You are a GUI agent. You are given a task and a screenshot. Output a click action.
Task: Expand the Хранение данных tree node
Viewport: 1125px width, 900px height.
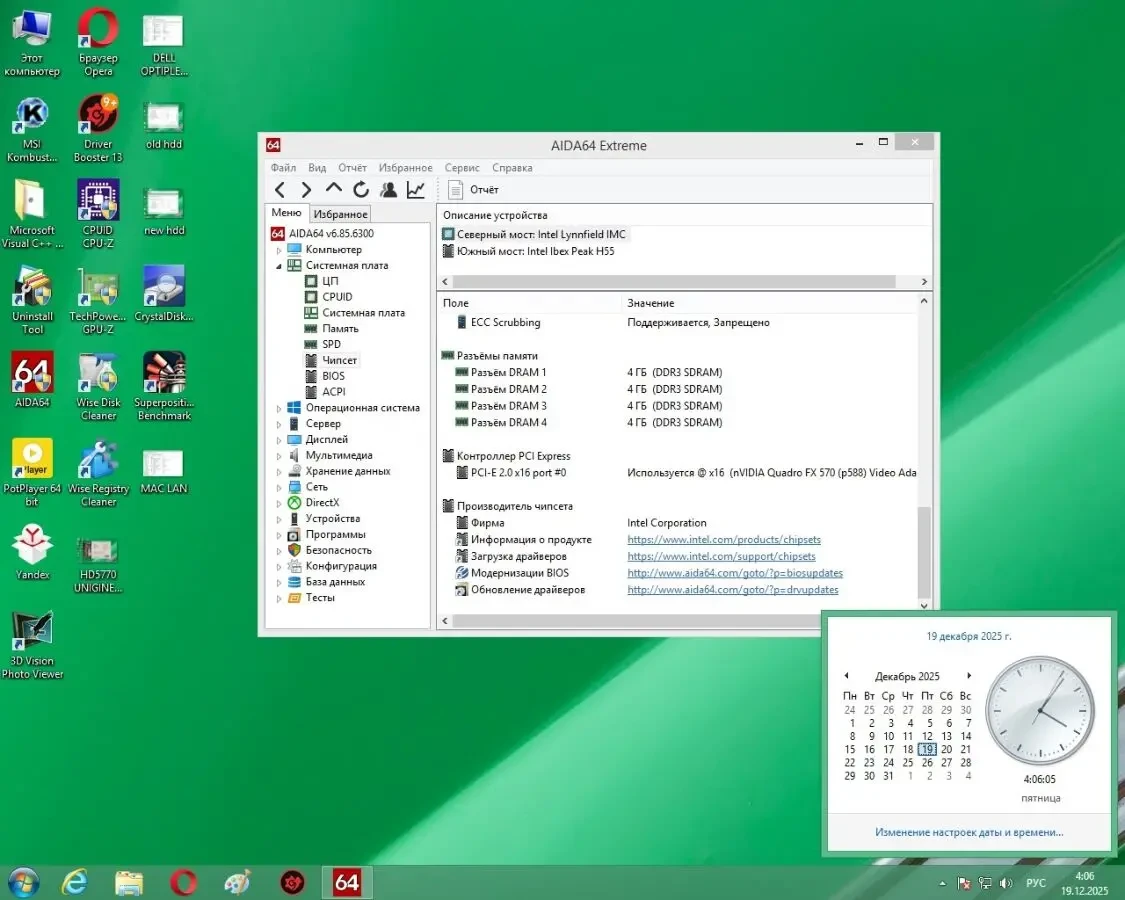click(x=279, y=471)
